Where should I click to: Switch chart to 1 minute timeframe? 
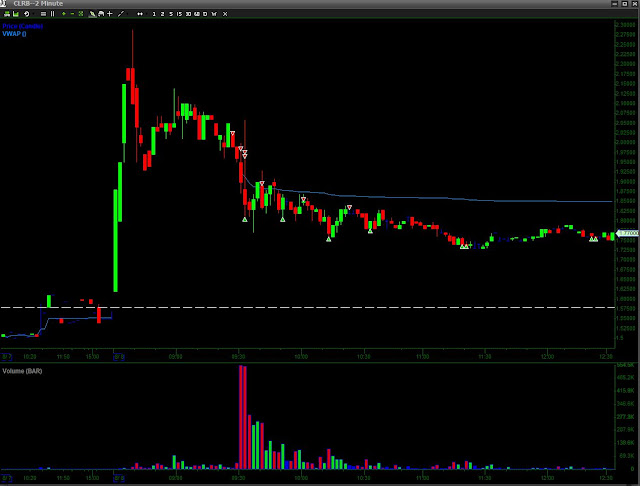[154, 14]
